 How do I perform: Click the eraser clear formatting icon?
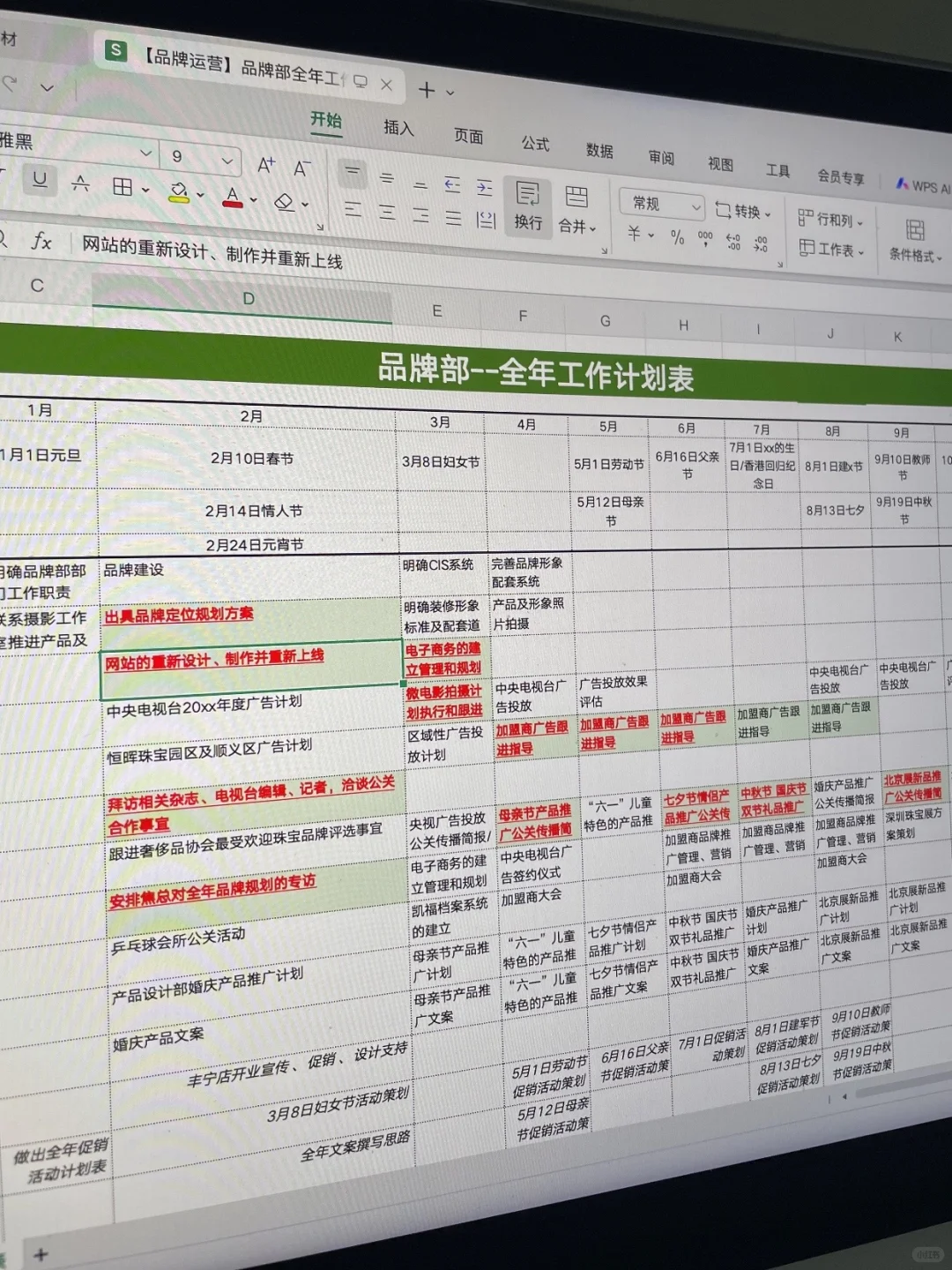click(284, 202)
